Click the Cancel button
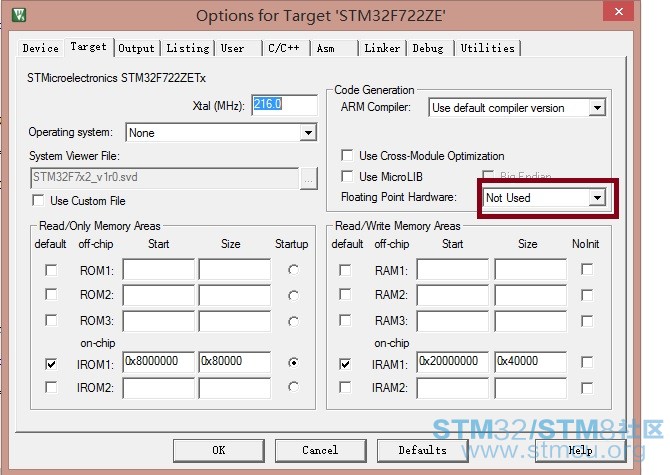670x475 pixels. click(320, 450)
